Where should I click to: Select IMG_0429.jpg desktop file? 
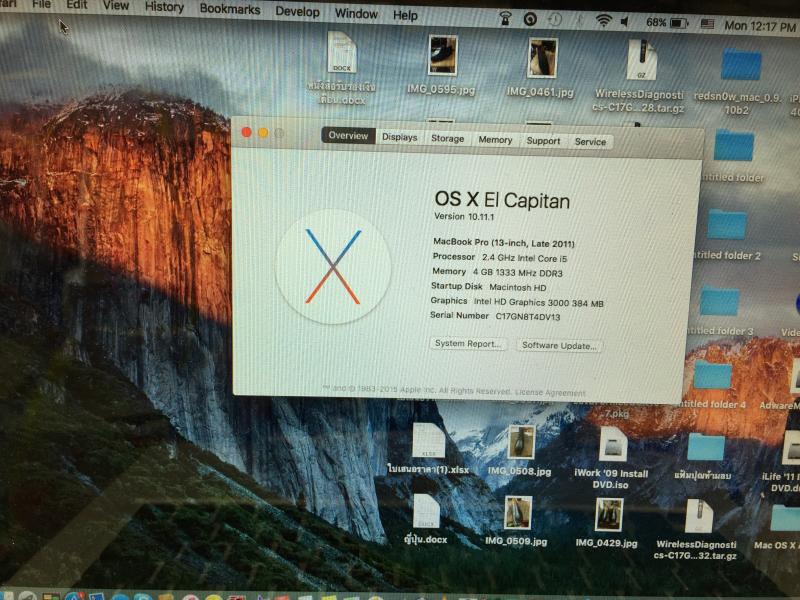608,515
